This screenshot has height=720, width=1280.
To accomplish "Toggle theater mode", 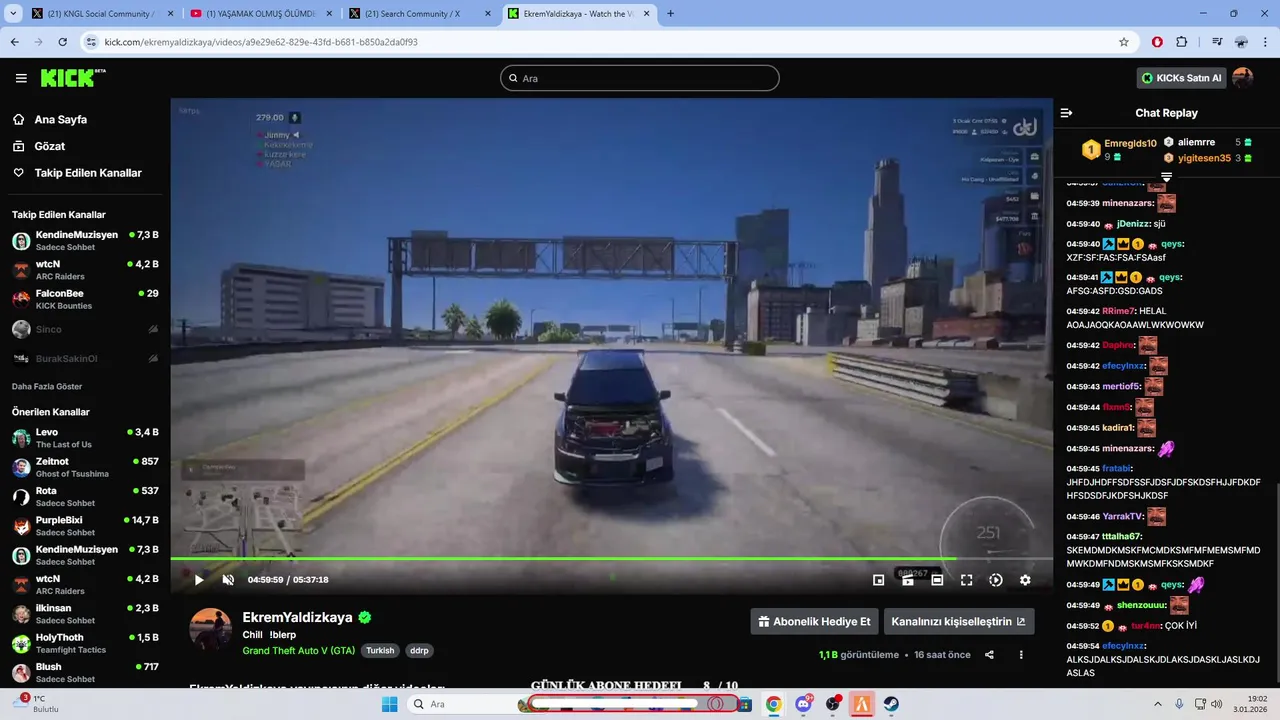I will click(x=937, y=580).
